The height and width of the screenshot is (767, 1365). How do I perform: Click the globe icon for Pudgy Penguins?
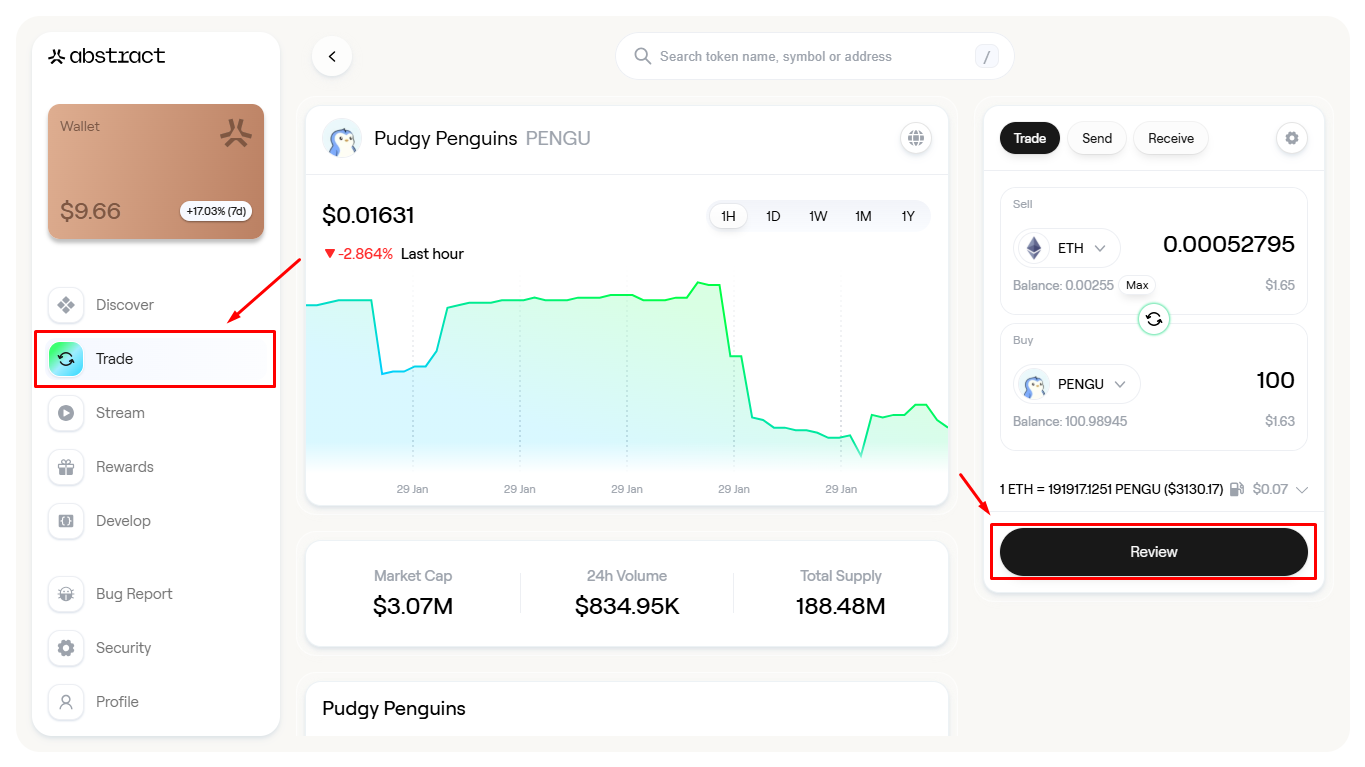pyautogui.click(x=915, y=138)
